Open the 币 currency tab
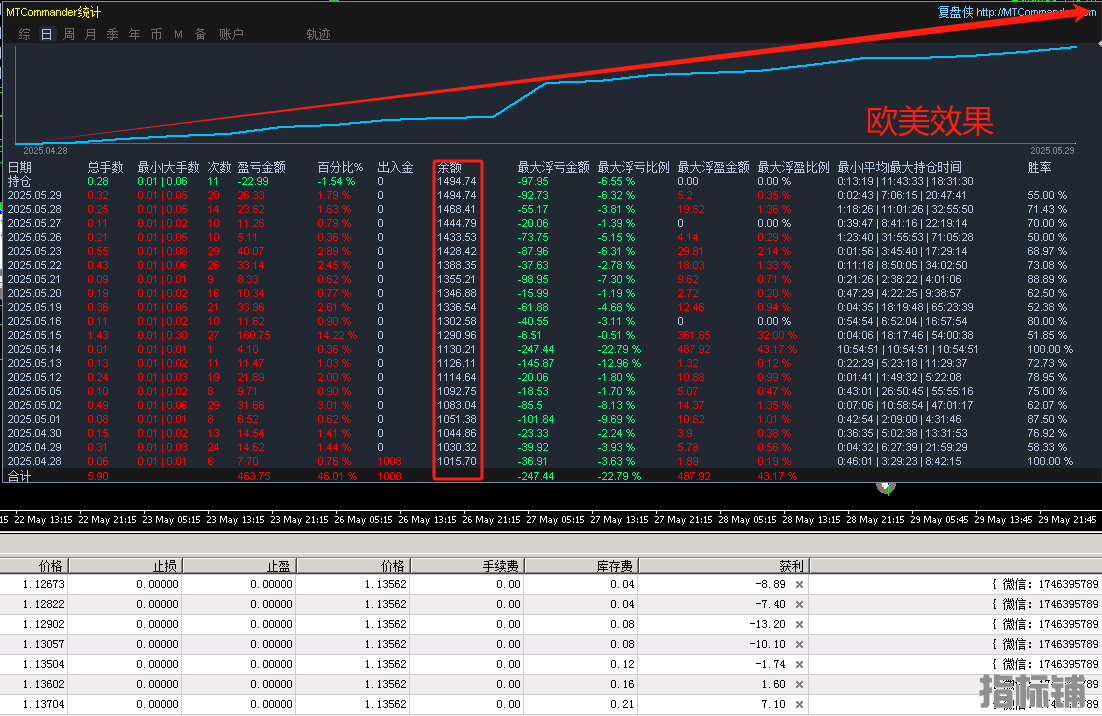Screen dimensions: 1102x716 tap(156, 34)
